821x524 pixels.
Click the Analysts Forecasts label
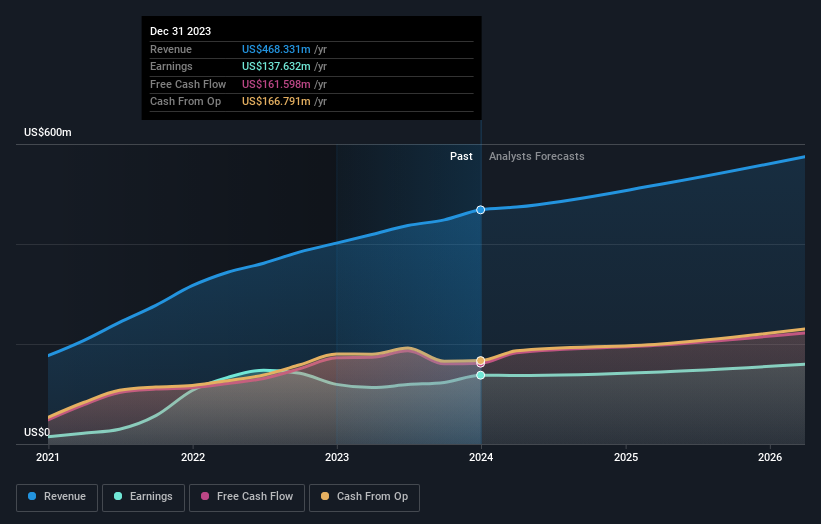point(537,157)
